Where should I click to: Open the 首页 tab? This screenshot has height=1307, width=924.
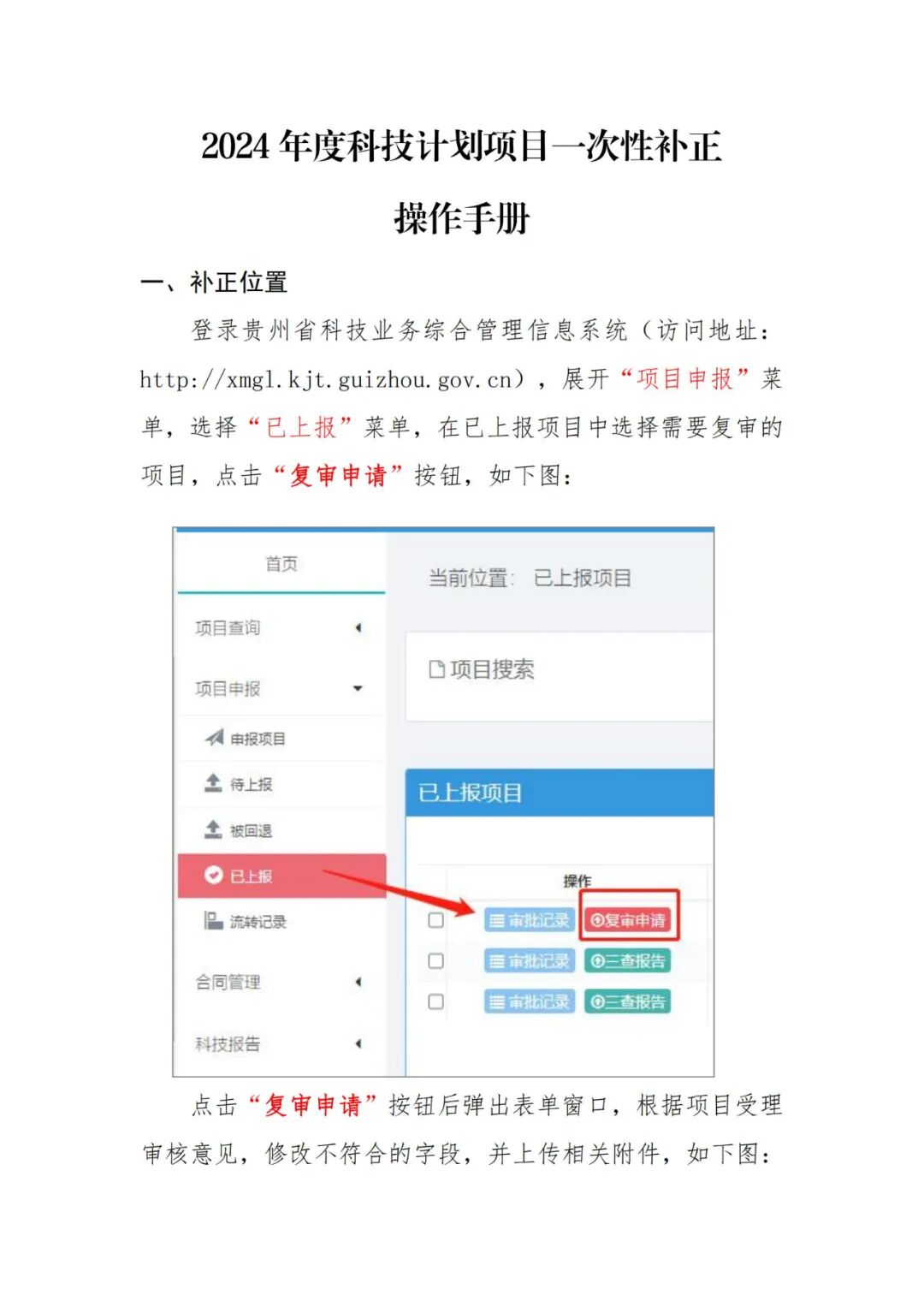click(281, 563)
